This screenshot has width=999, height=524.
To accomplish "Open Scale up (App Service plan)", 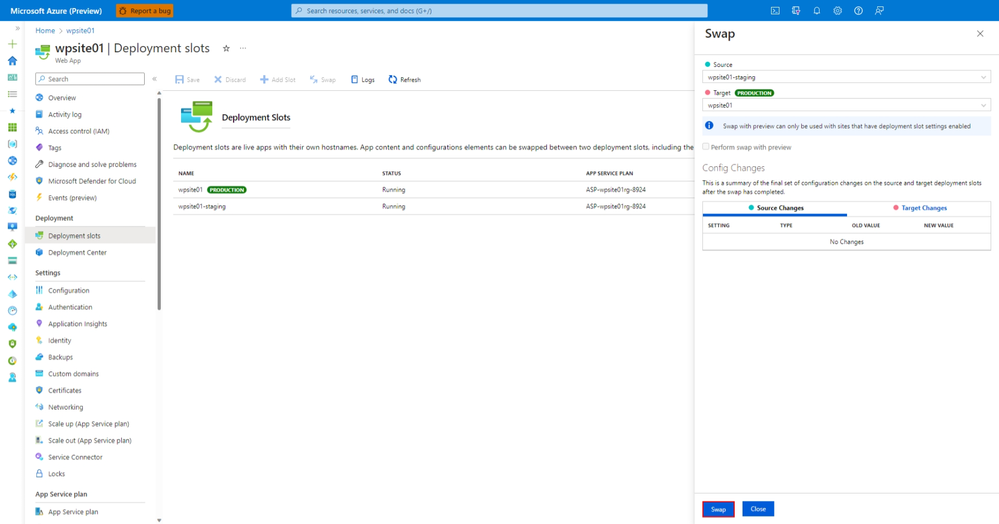I will click(x=89, y=423).
